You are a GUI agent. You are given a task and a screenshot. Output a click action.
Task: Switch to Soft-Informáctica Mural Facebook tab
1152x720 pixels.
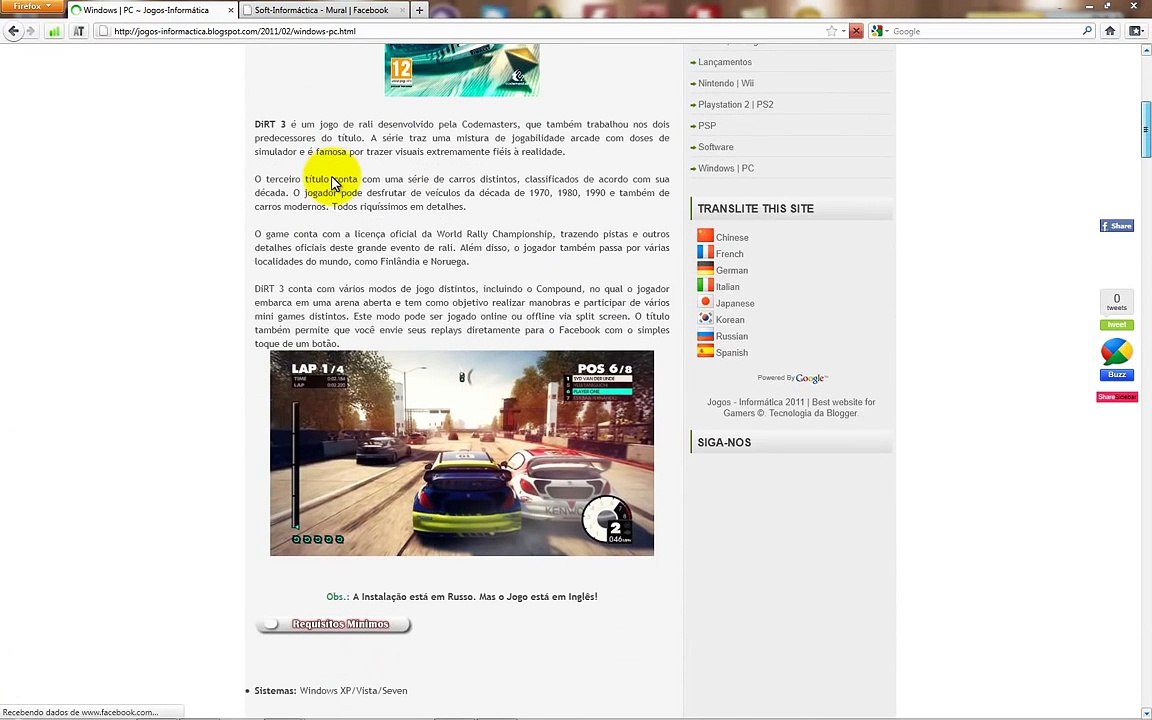click(324, 10)
